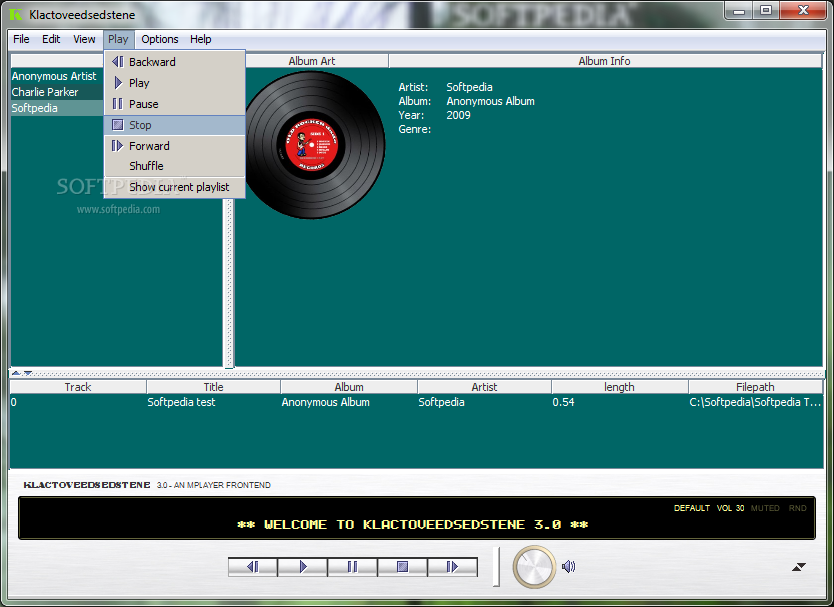
Task: Open the Edit menu
Action: pos(51,39)
